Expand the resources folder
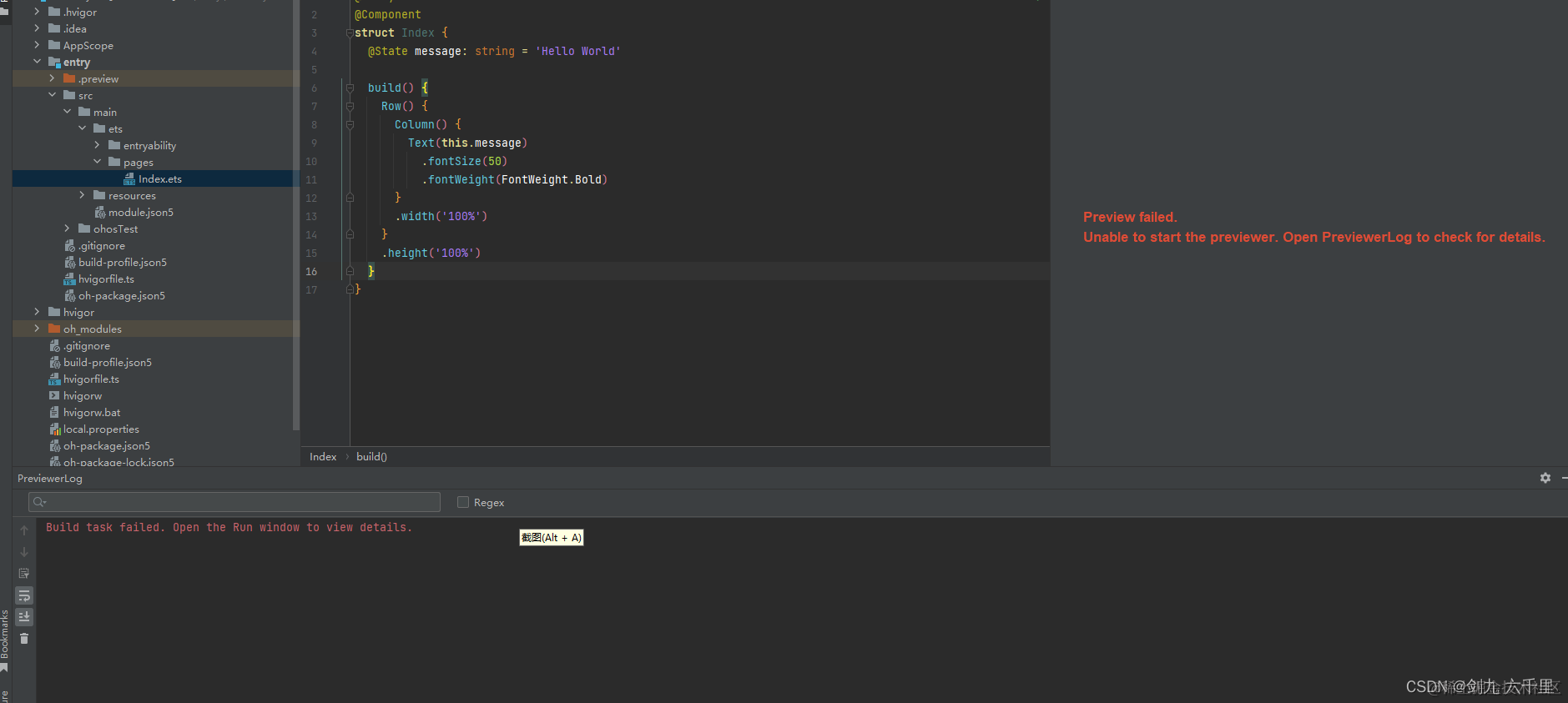1568x703 pixels. (x=82, y=195)
